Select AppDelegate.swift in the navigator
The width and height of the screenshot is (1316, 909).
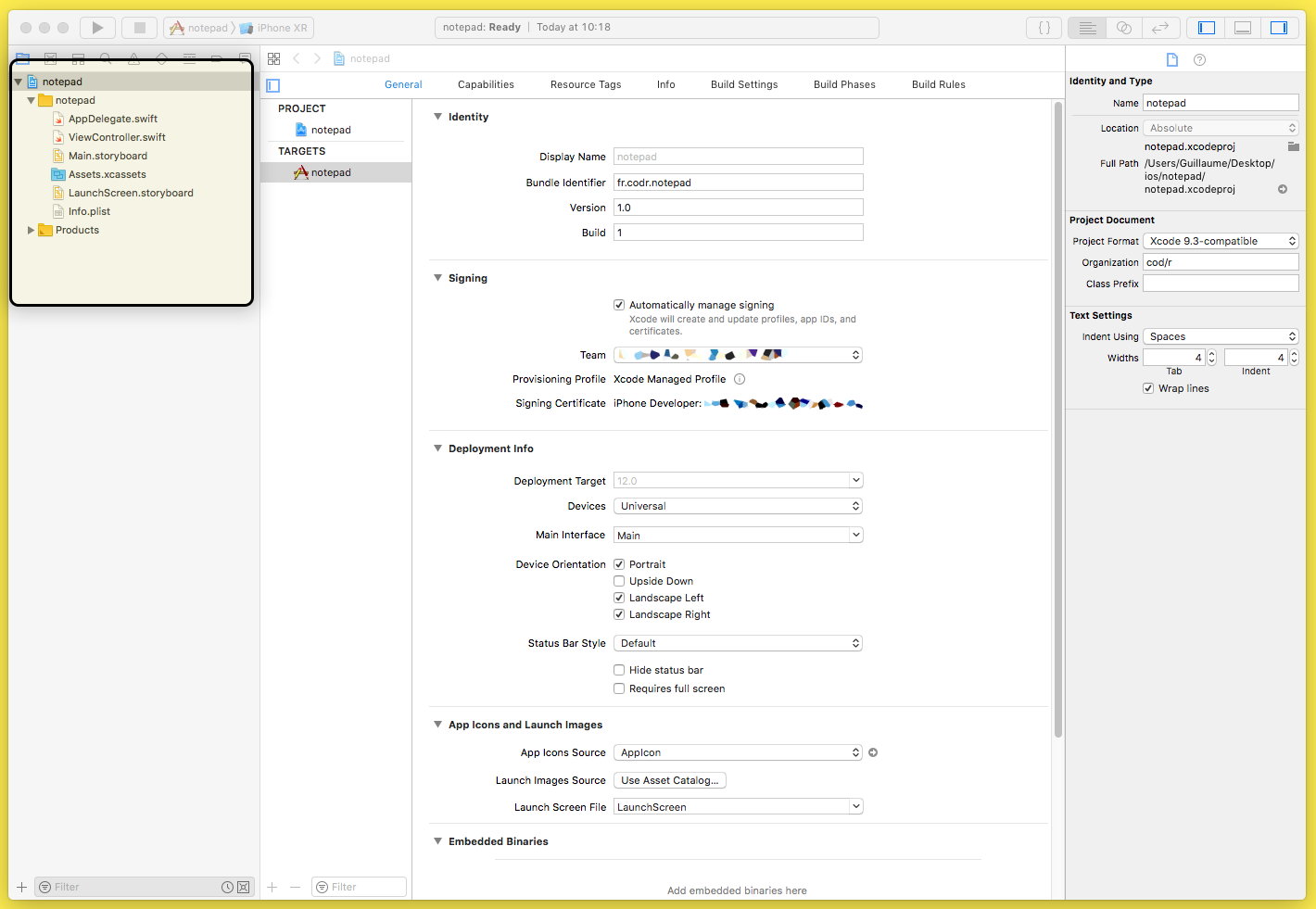[x=112, y=119]
